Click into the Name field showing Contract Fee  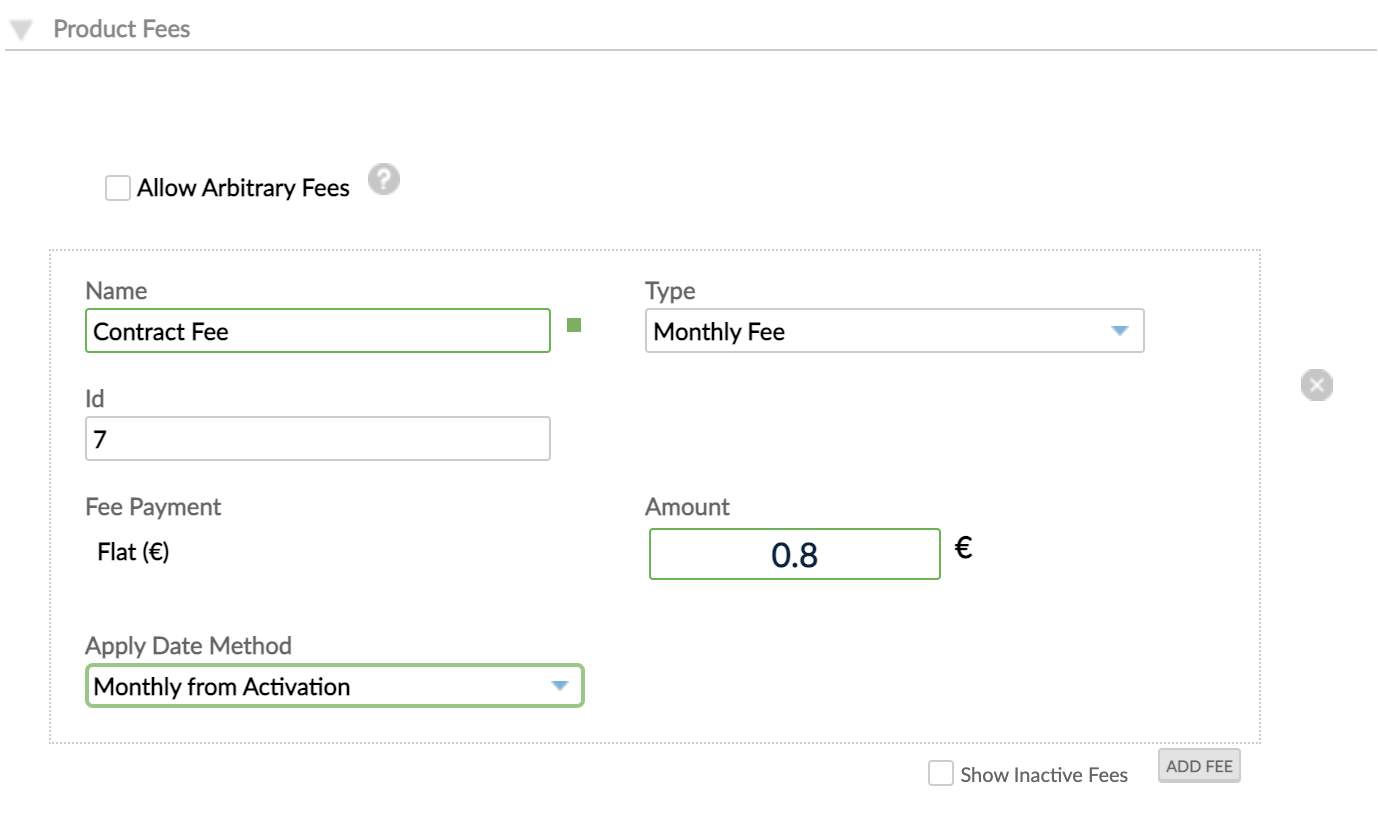(x=317, y=330)
